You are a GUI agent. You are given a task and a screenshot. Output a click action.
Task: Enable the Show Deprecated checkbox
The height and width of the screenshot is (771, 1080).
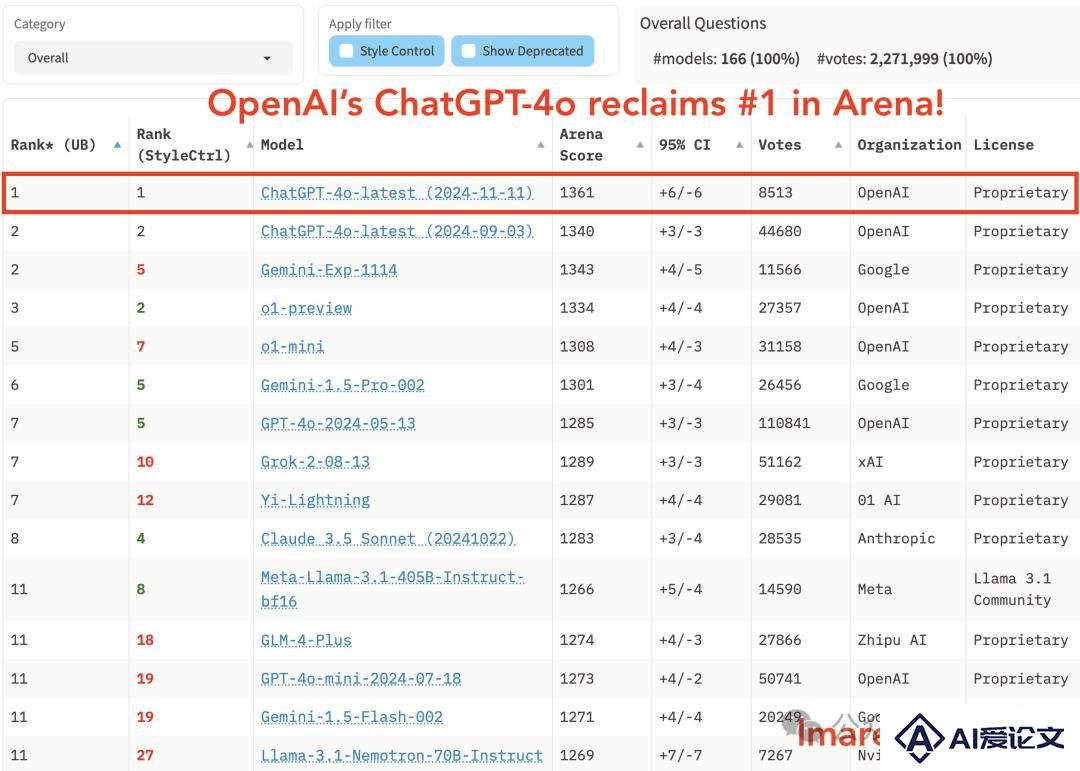(468, 51)
